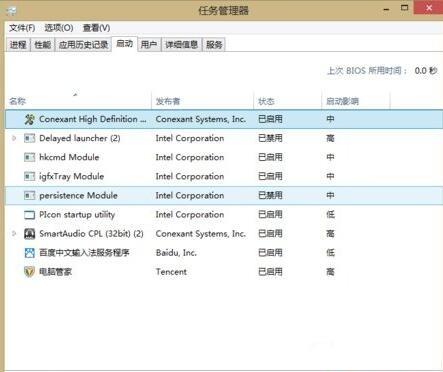Screen dimensions: 443x372
Task: Select the Delayed launcher (2) entry
Action: pyautogui.click(x=80, y=138)
